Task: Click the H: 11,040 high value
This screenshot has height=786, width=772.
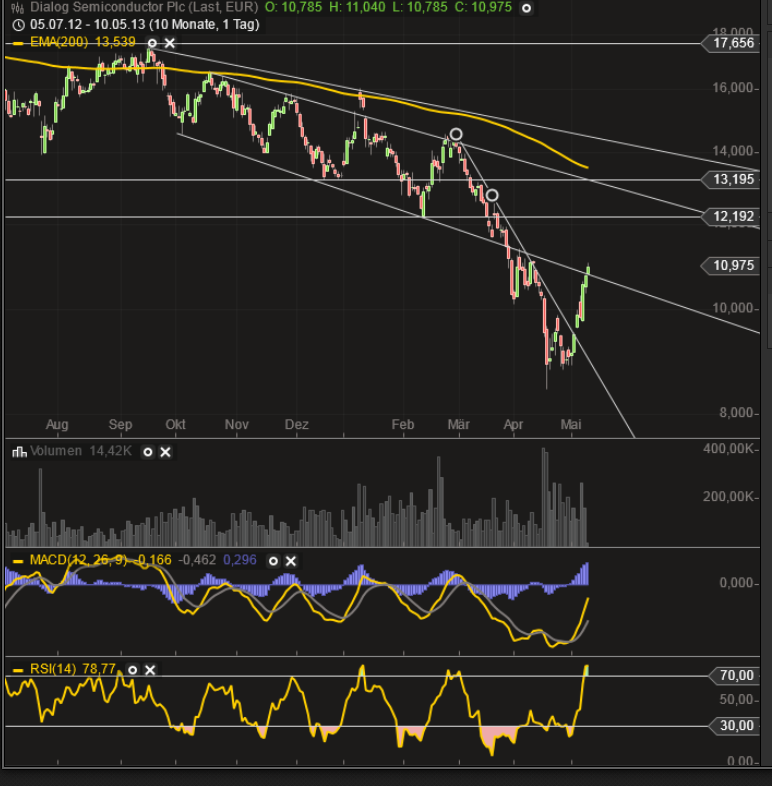Action: [x=357, y=8]
